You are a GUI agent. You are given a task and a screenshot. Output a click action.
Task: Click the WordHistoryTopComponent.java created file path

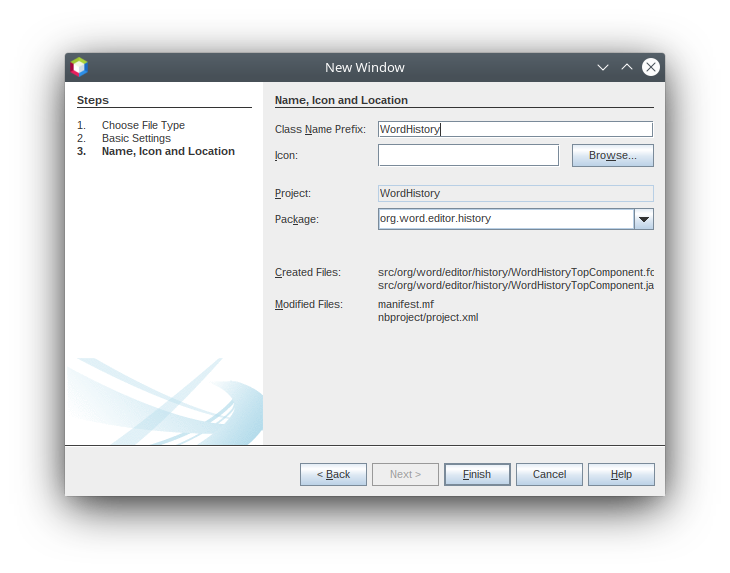click(515, 285)
